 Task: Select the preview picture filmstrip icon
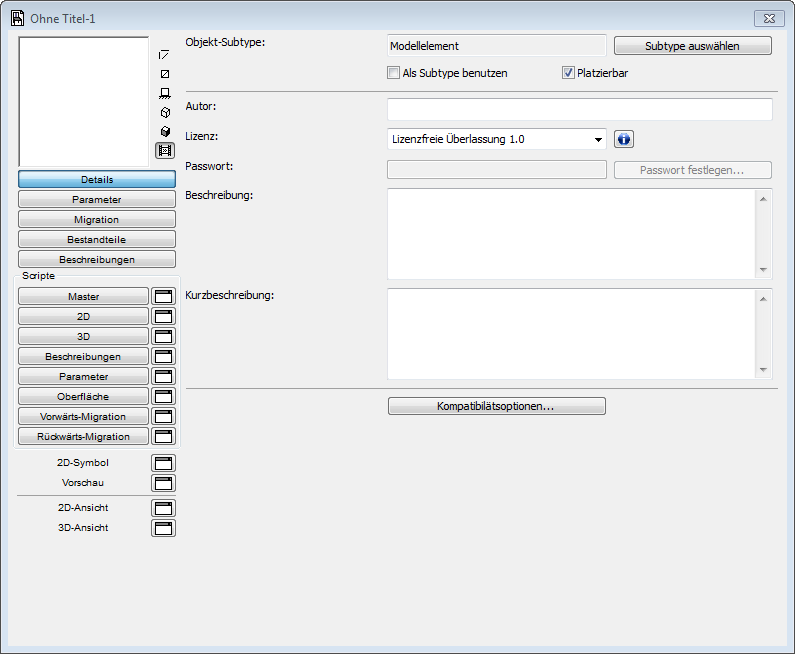165,151
